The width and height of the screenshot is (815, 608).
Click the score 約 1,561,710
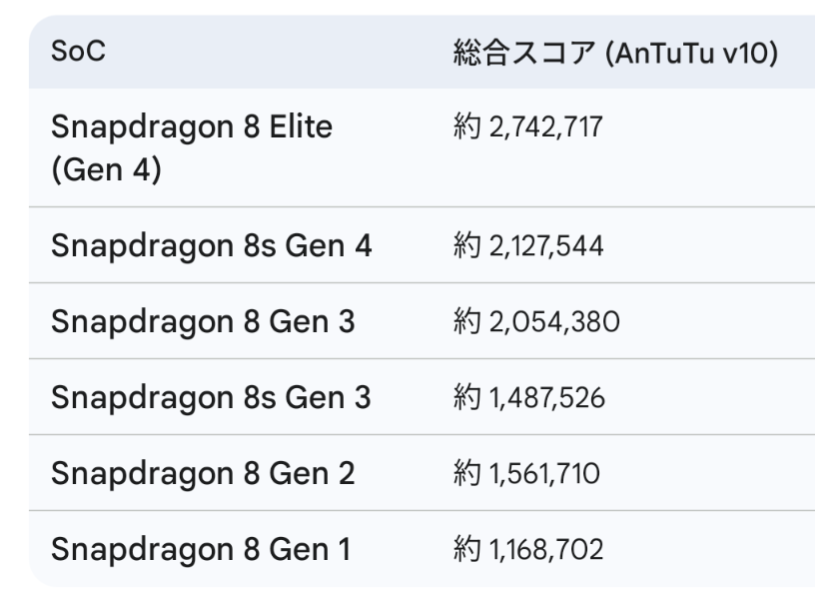(x=527, y=473)
